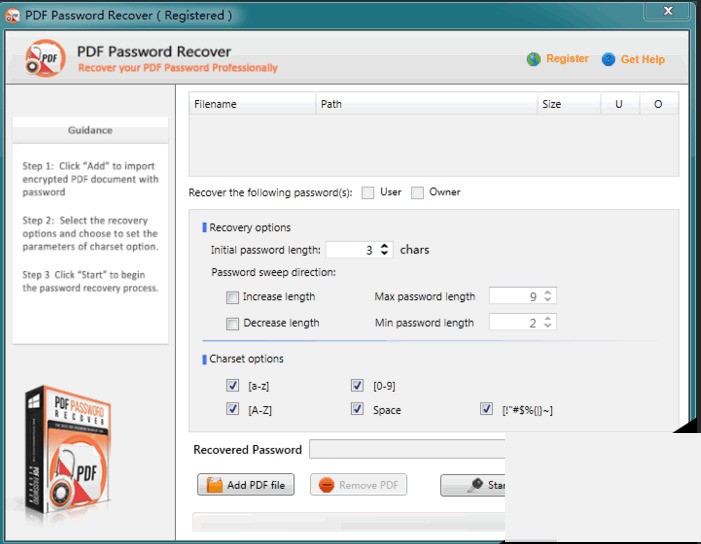This screenshot has width=701, height=544.
Task: Check the Increase length option
Action: (232, 297)
